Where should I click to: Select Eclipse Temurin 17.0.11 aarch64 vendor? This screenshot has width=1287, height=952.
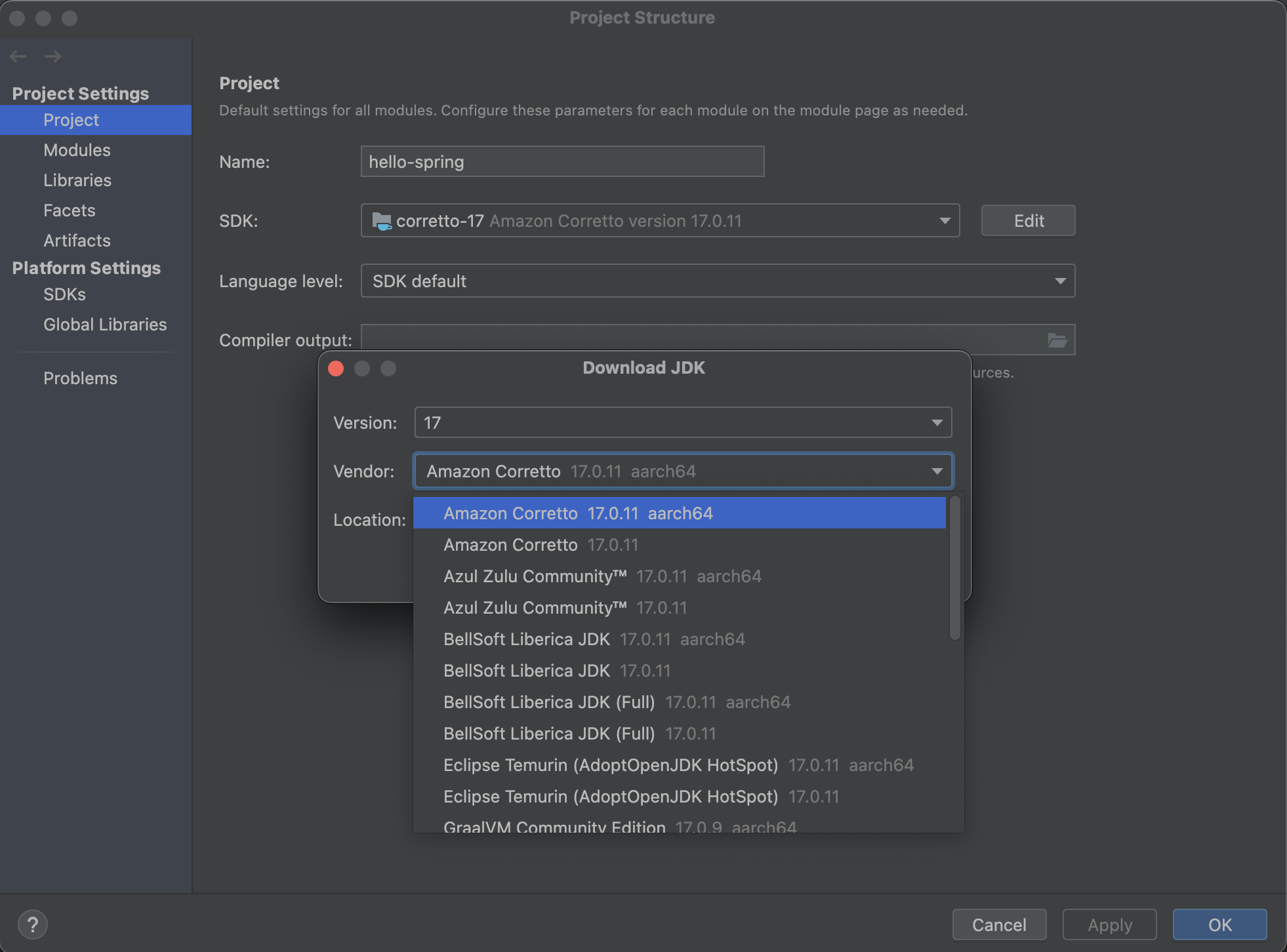(x=678, y=765)
